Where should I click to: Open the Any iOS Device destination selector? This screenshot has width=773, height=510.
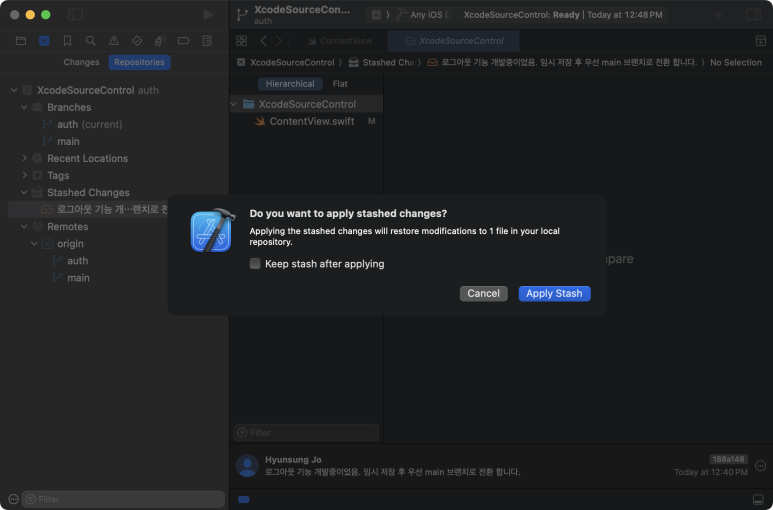pos(429,15)
